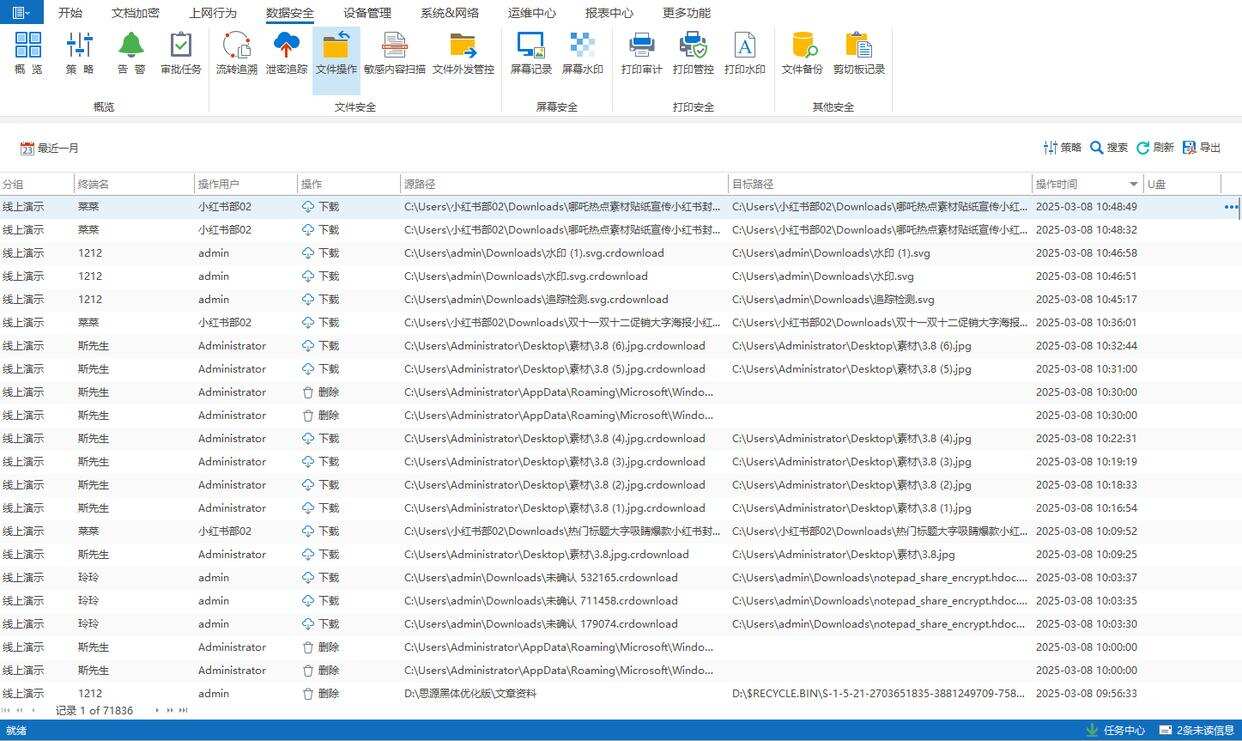This screenshot has width=1242, height=741.
Task: Open 文件外发管控 in the ribbon
Action: [463, 53]
